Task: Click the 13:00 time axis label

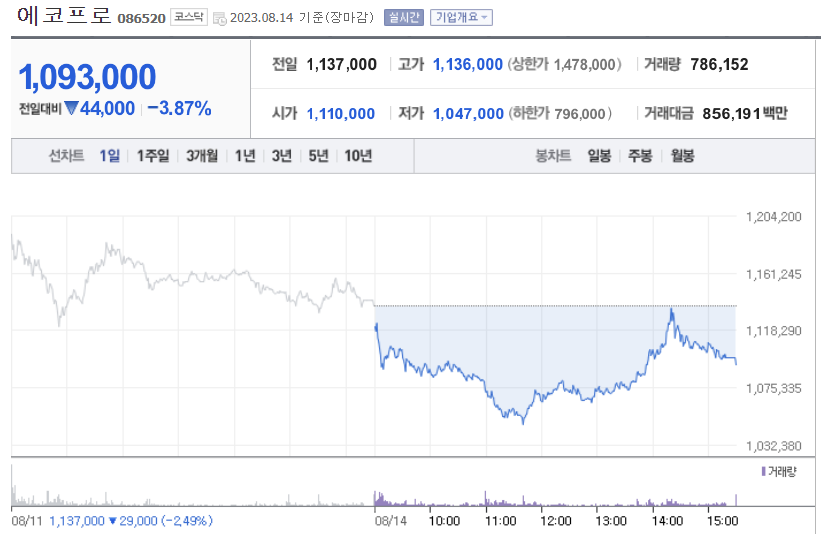Action: pos(611,521)
